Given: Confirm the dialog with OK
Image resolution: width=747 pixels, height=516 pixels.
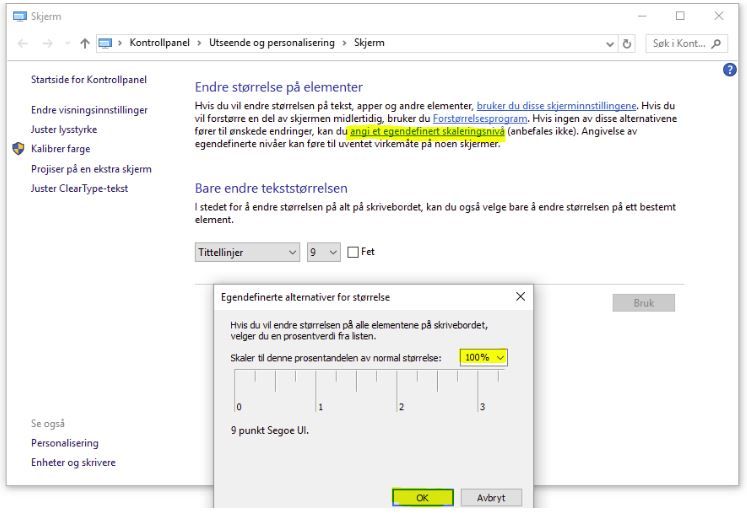Looking at the screenshot, I should (x=423, y=498).
